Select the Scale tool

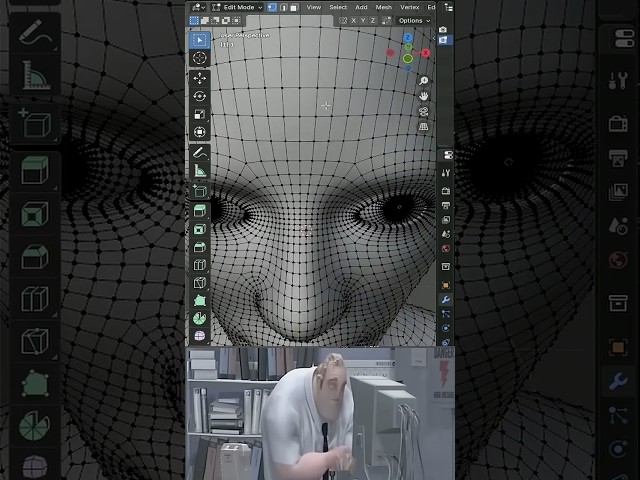click(200, 114)
